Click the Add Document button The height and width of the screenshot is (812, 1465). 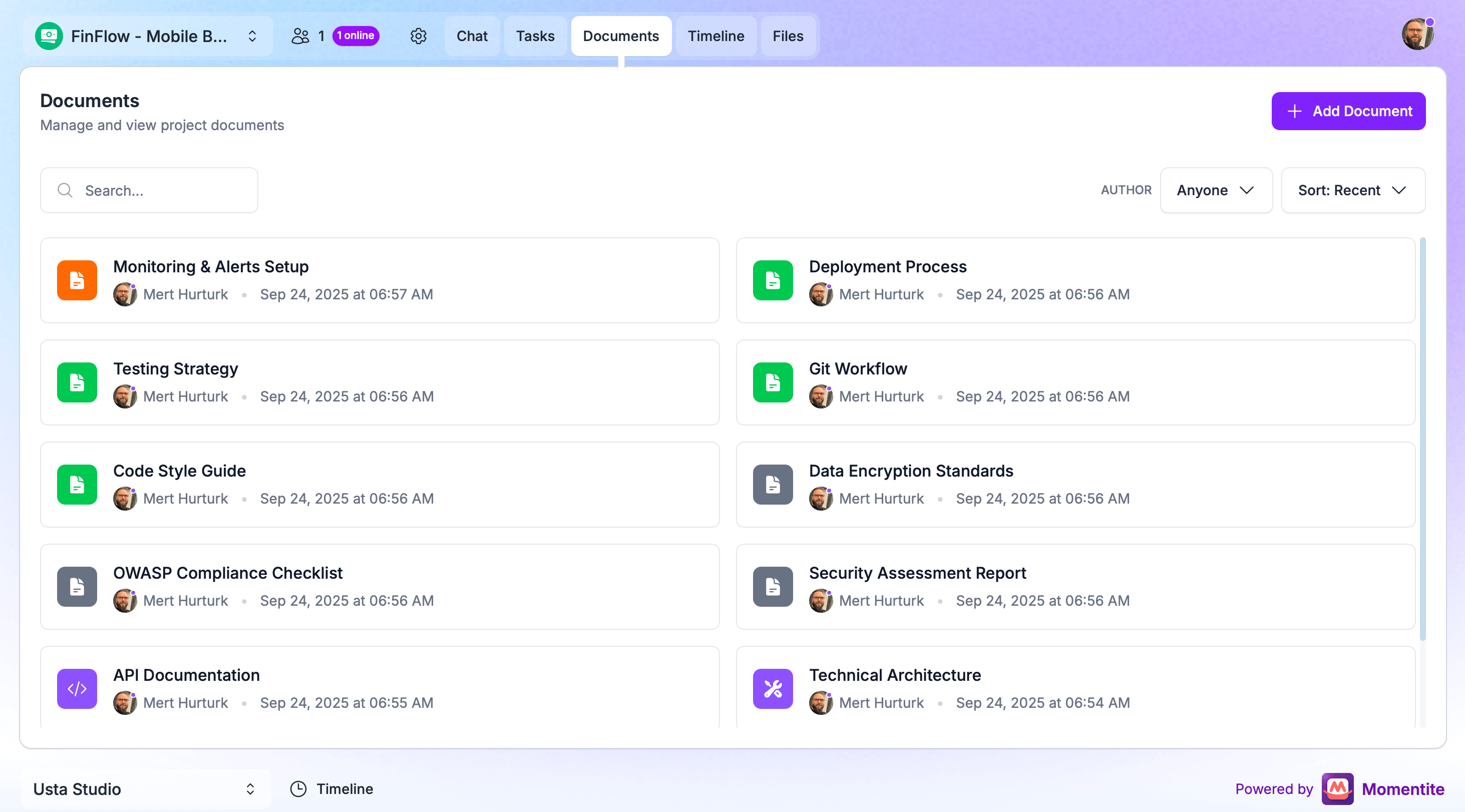1348,111
